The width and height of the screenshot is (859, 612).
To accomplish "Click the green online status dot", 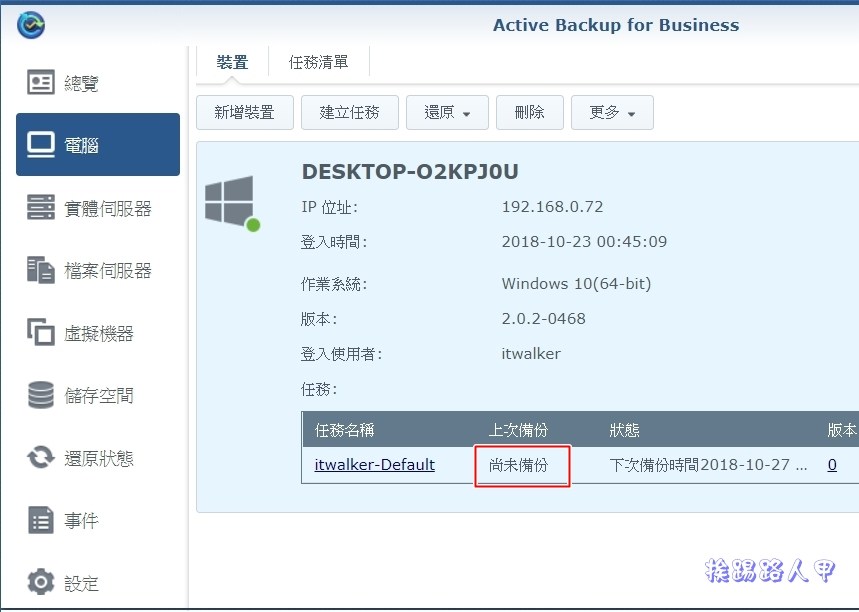I will tap(253, 225).
